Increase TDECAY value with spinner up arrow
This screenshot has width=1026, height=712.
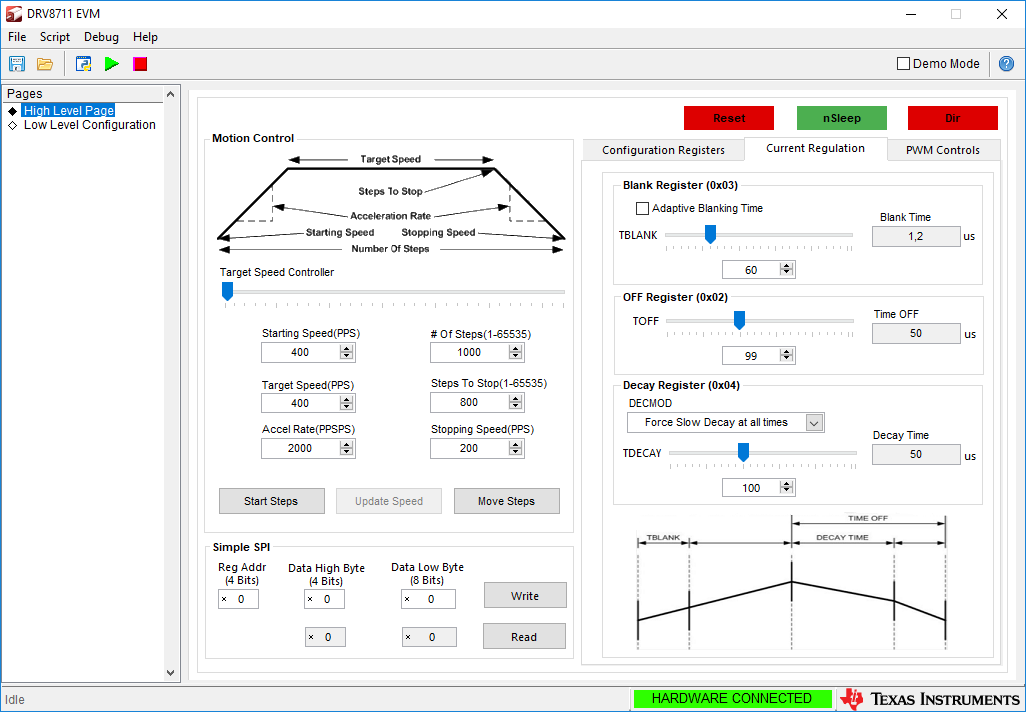click(x=787, y=484)
